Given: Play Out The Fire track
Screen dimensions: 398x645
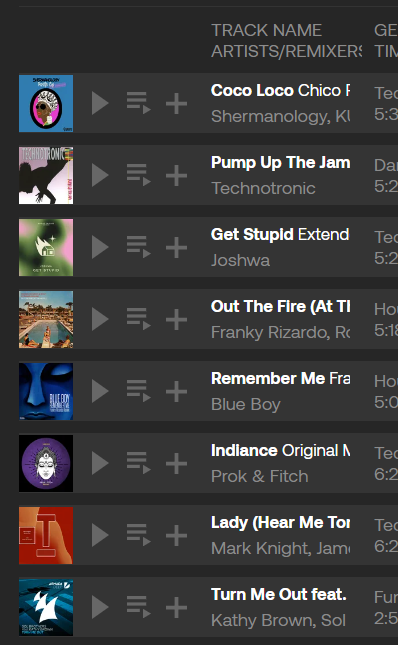Looking at the screenshot, I should coord(100,319).
